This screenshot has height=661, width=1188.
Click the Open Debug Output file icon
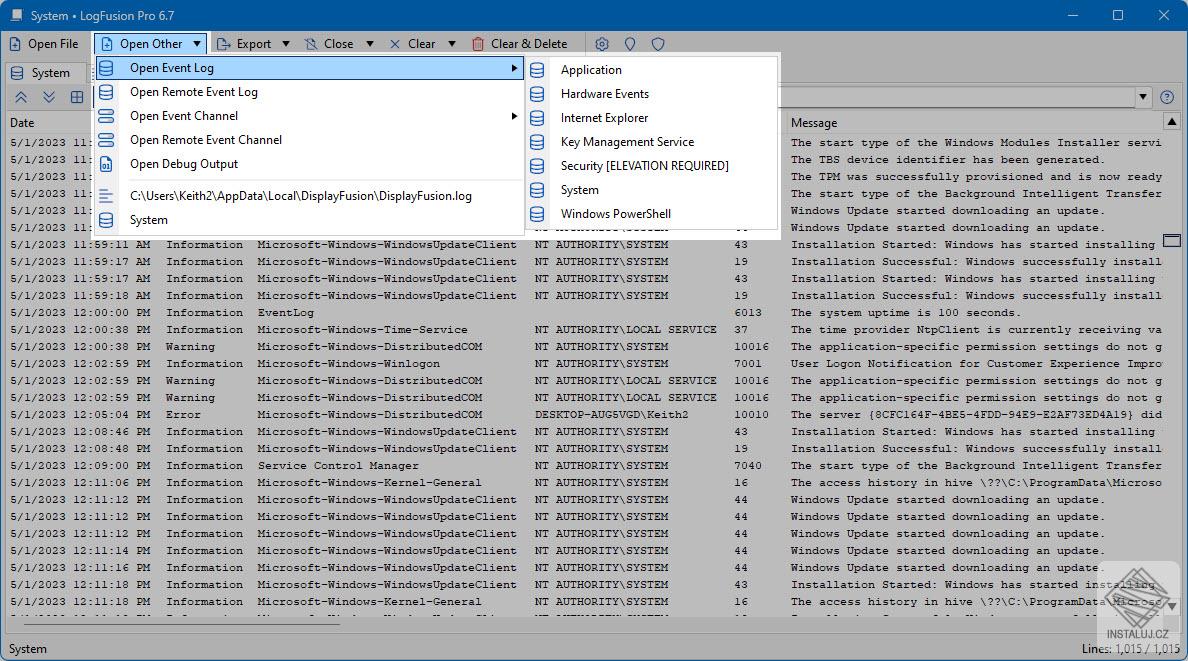click(x=106, y=164)
